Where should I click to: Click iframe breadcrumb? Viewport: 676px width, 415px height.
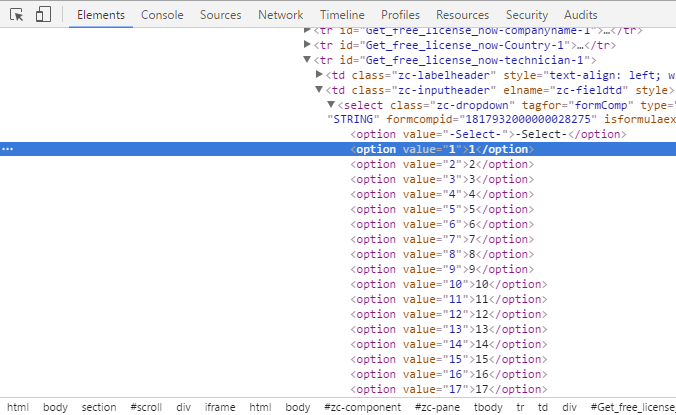[x=220, y=407]
